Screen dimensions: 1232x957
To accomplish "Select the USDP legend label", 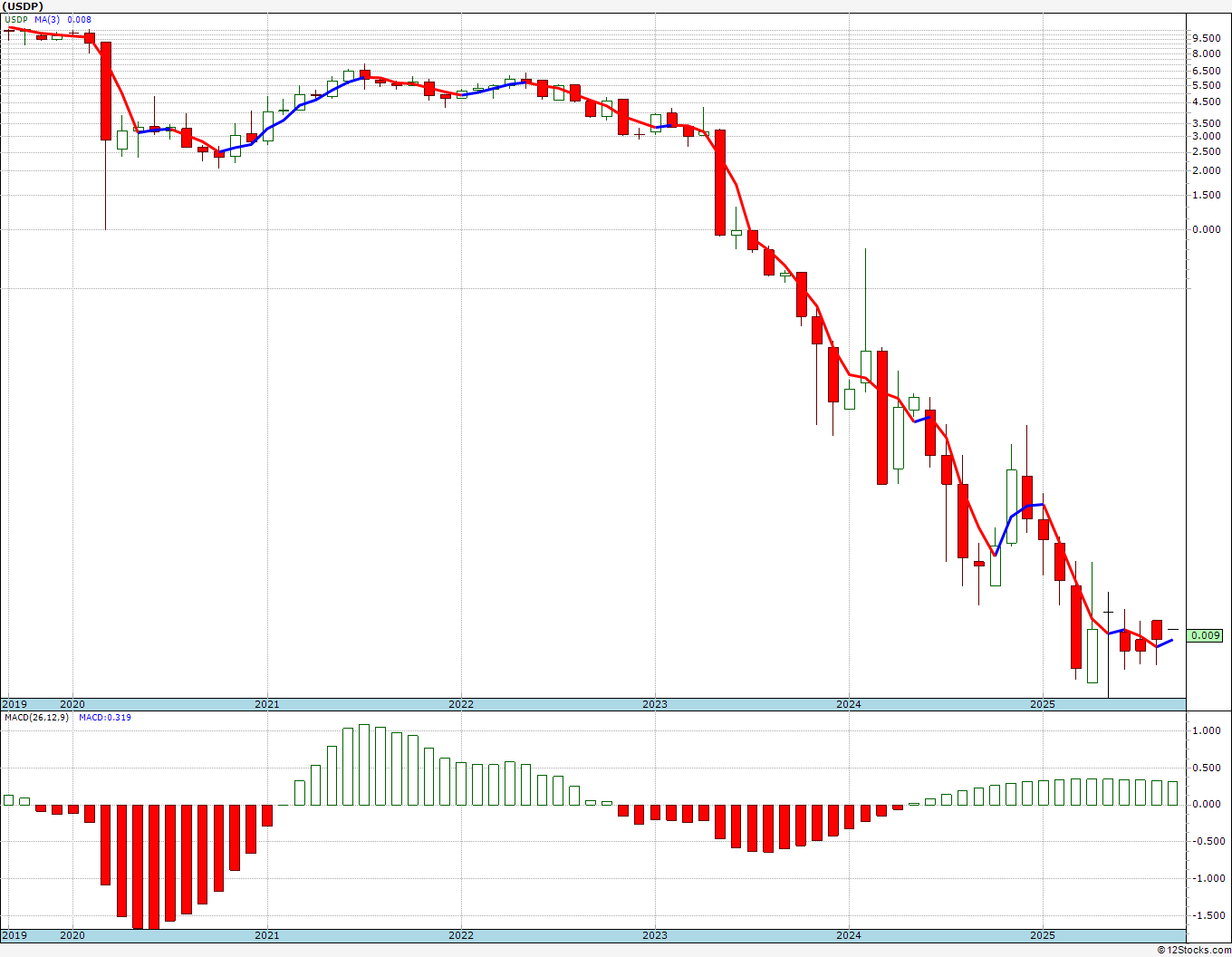I will tap(16, 19).
